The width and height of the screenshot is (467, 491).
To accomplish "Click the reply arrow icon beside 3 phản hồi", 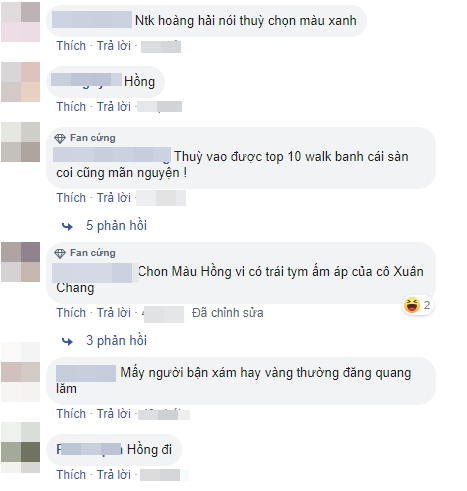I will click(67, 341).
